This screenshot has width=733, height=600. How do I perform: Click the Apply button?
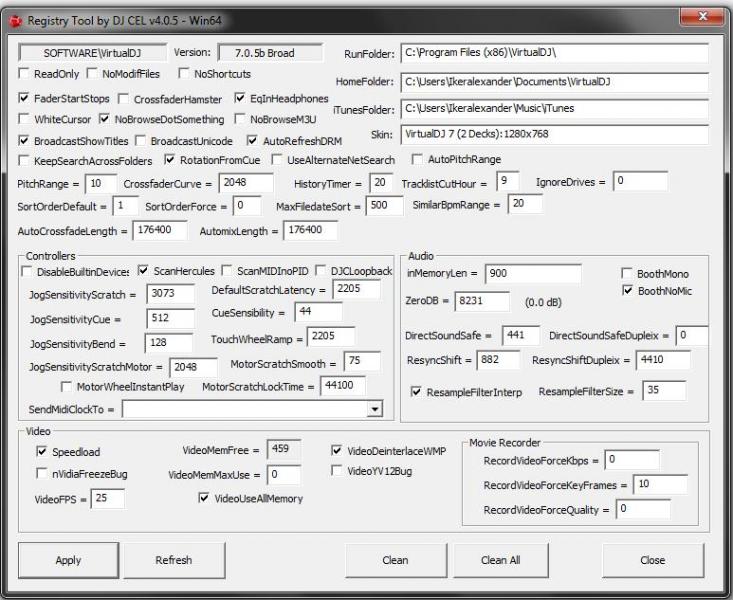pos(68,560)
